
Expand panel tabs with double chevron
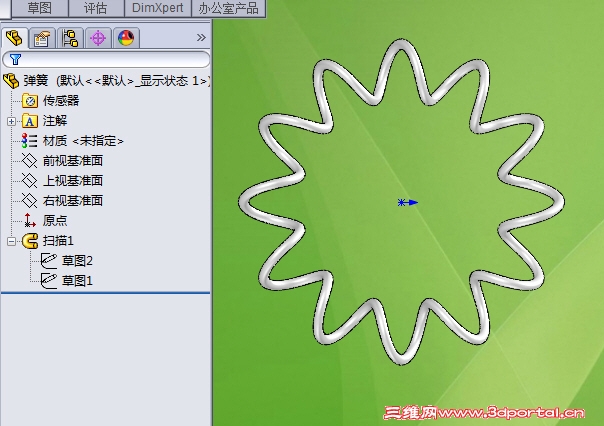pyautogui.click(x=201, y=37)
